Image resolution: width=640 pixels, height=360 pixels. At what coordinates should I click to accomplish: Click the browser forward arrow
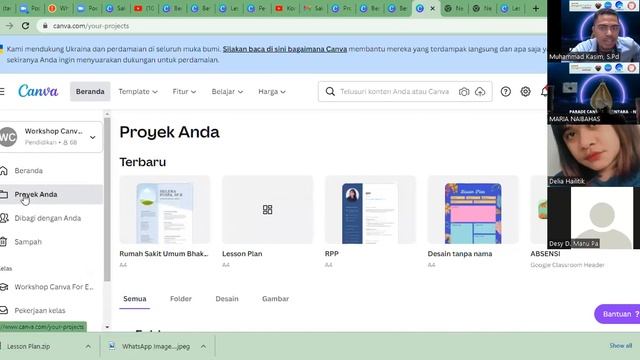pos(9,26)
